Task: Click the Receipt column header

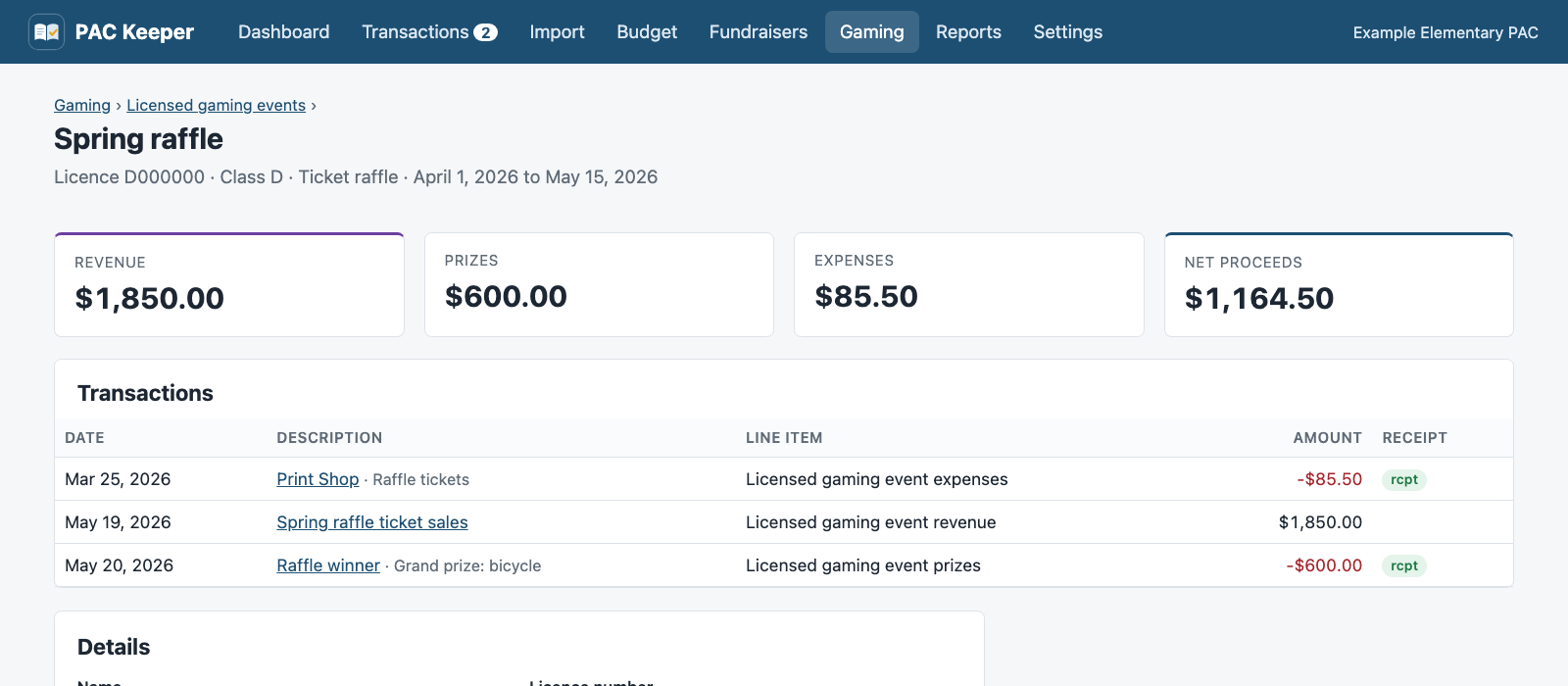Action: tap(1414, 438)
